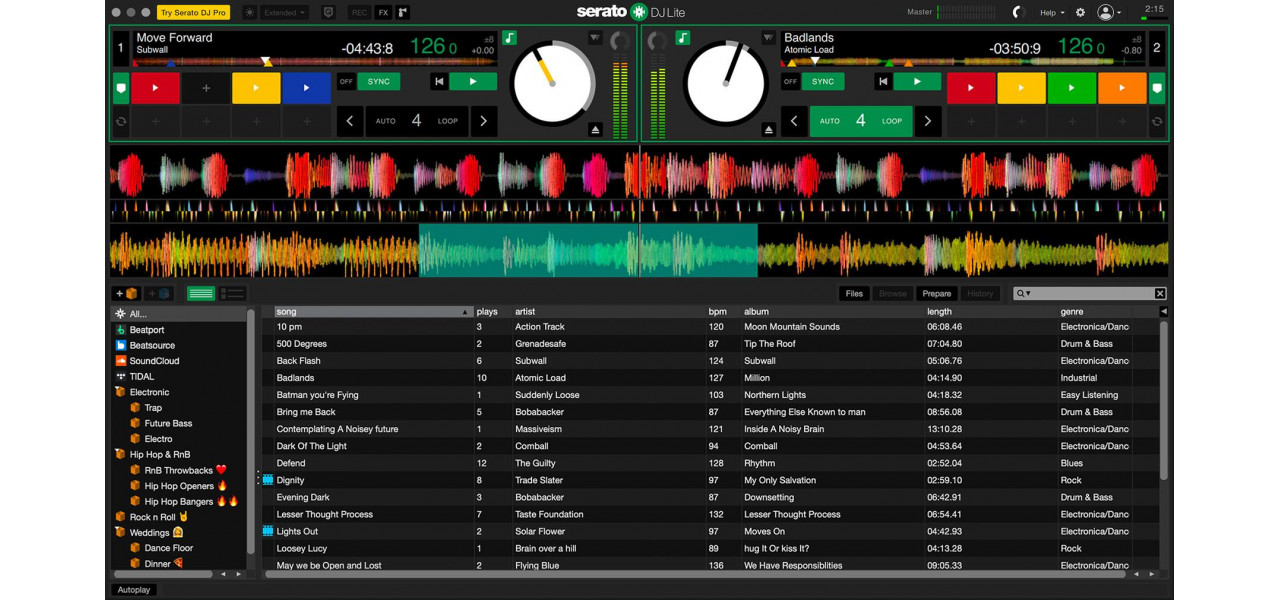
Task: Open the Files panel tab
Action: 854,293
